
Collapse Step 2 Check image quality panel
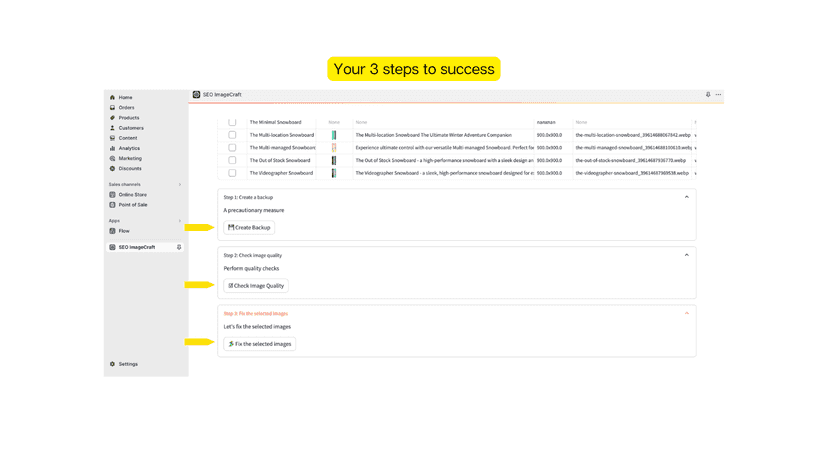pyautogui.click(x=686, y=255)
